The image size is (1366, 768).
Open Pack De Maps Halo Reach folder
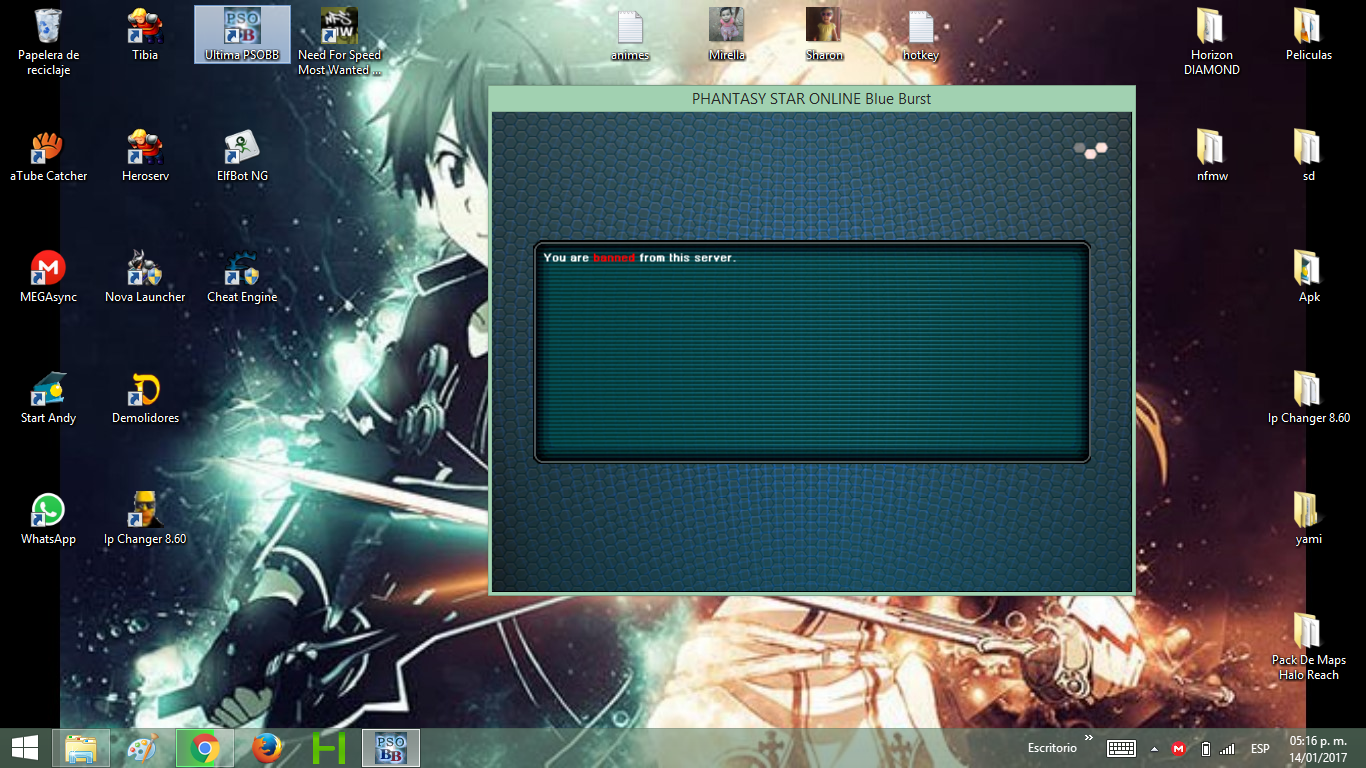click(x=1308, y=647)
